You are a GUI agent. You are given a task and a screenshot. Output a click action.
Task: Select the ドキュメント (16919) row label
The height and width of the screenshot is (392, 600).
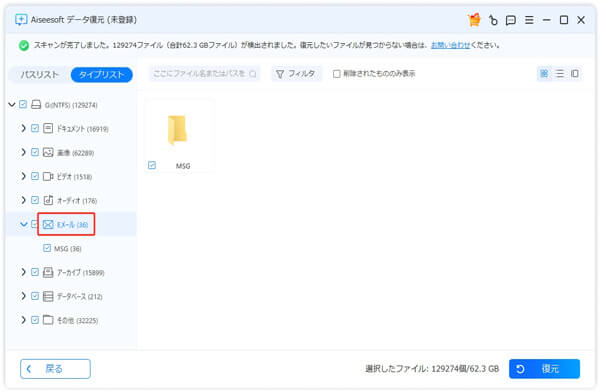pos(83,129)
